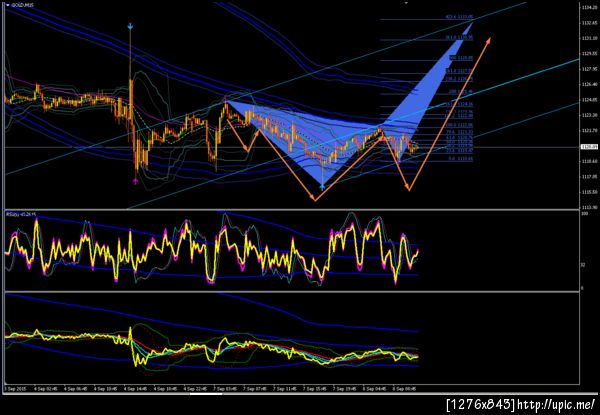
Task: Click price axis value 1126.40
Action: pyautogui.click(x=589, y=85)
